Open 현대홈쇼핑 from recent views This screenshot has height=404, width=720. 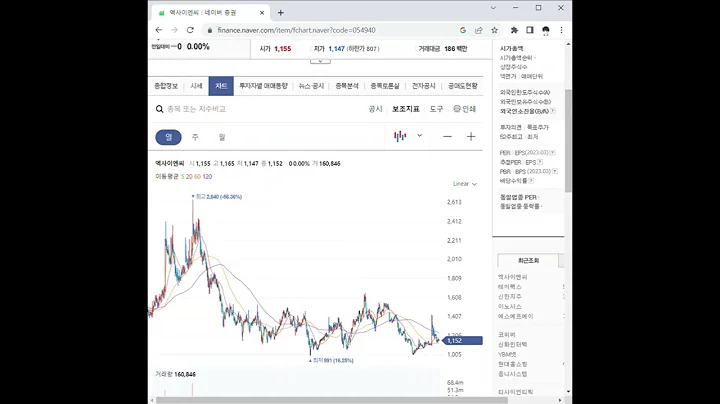point(512,364)
